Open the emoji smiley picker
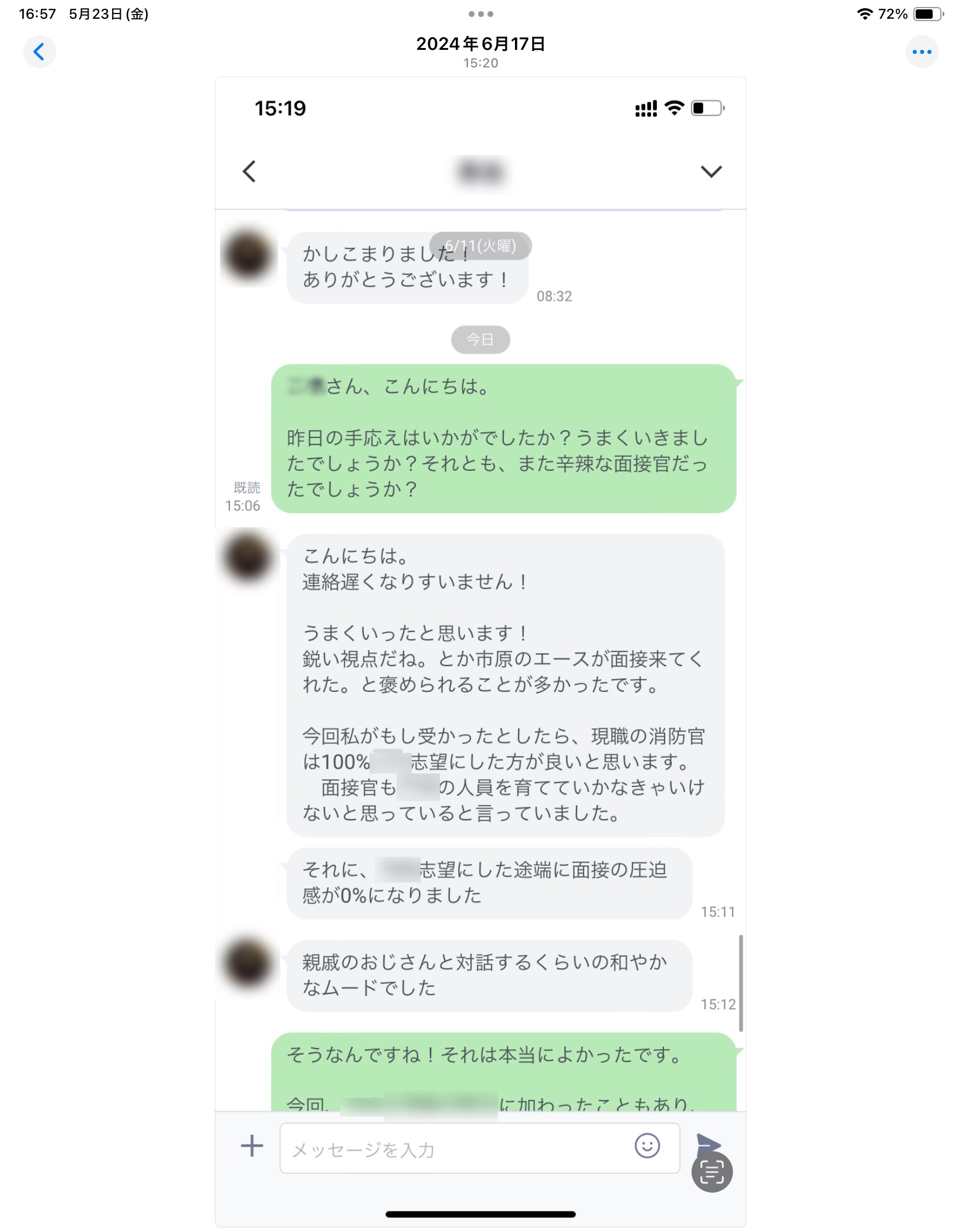The image size is (962, 1232). 647,1145
